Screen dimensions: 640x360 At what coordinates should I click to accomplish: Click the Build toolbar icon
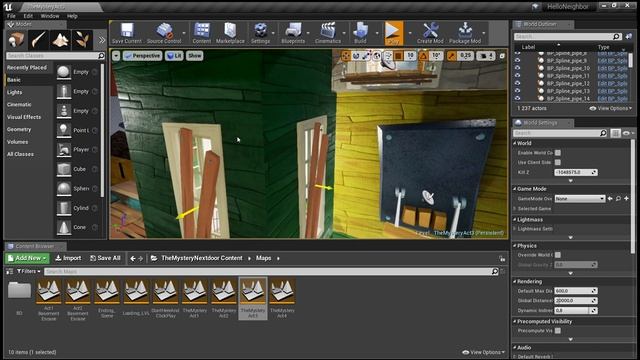[360, 33]
